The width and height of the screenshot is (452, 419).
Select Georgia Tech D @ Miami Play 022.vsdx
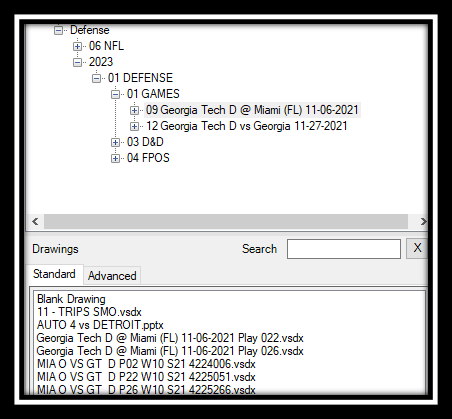170,338
